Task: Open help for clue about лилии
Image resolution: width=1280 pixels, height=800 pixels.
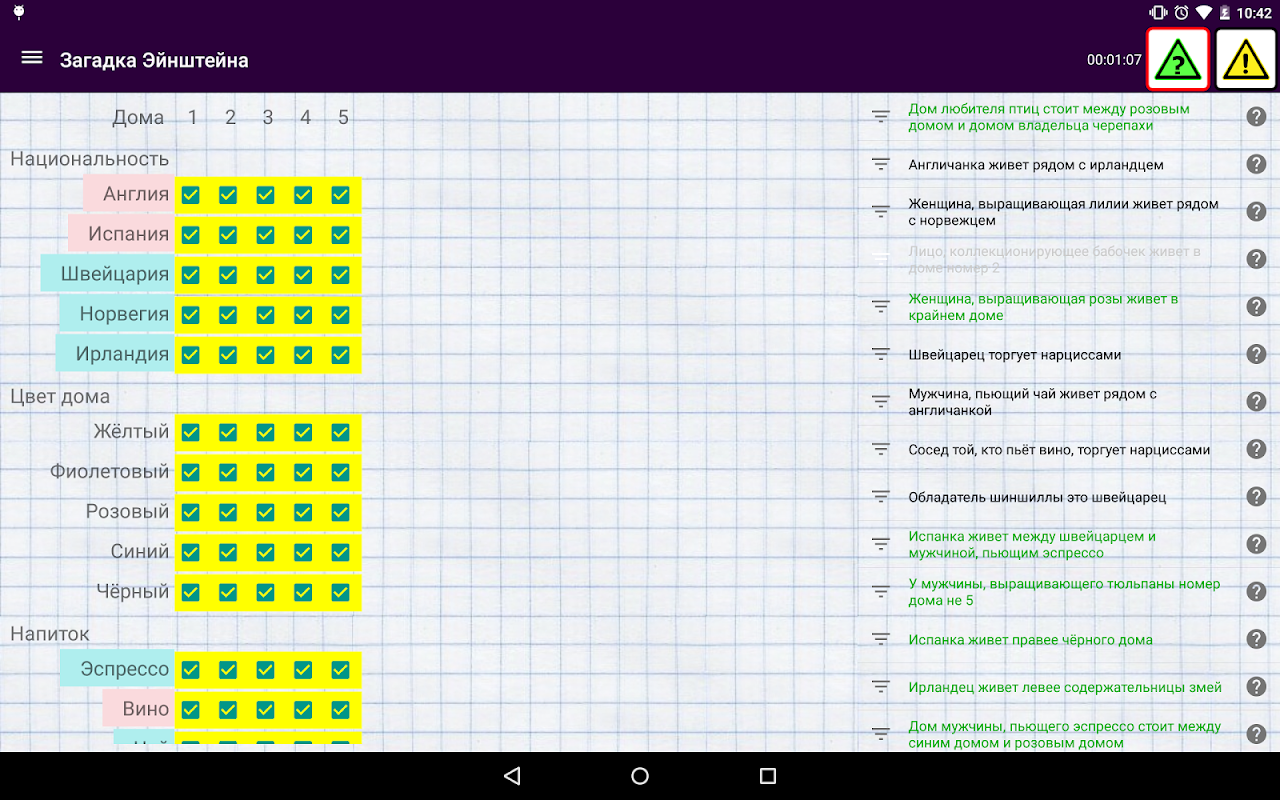Action: pos(1256,212)
